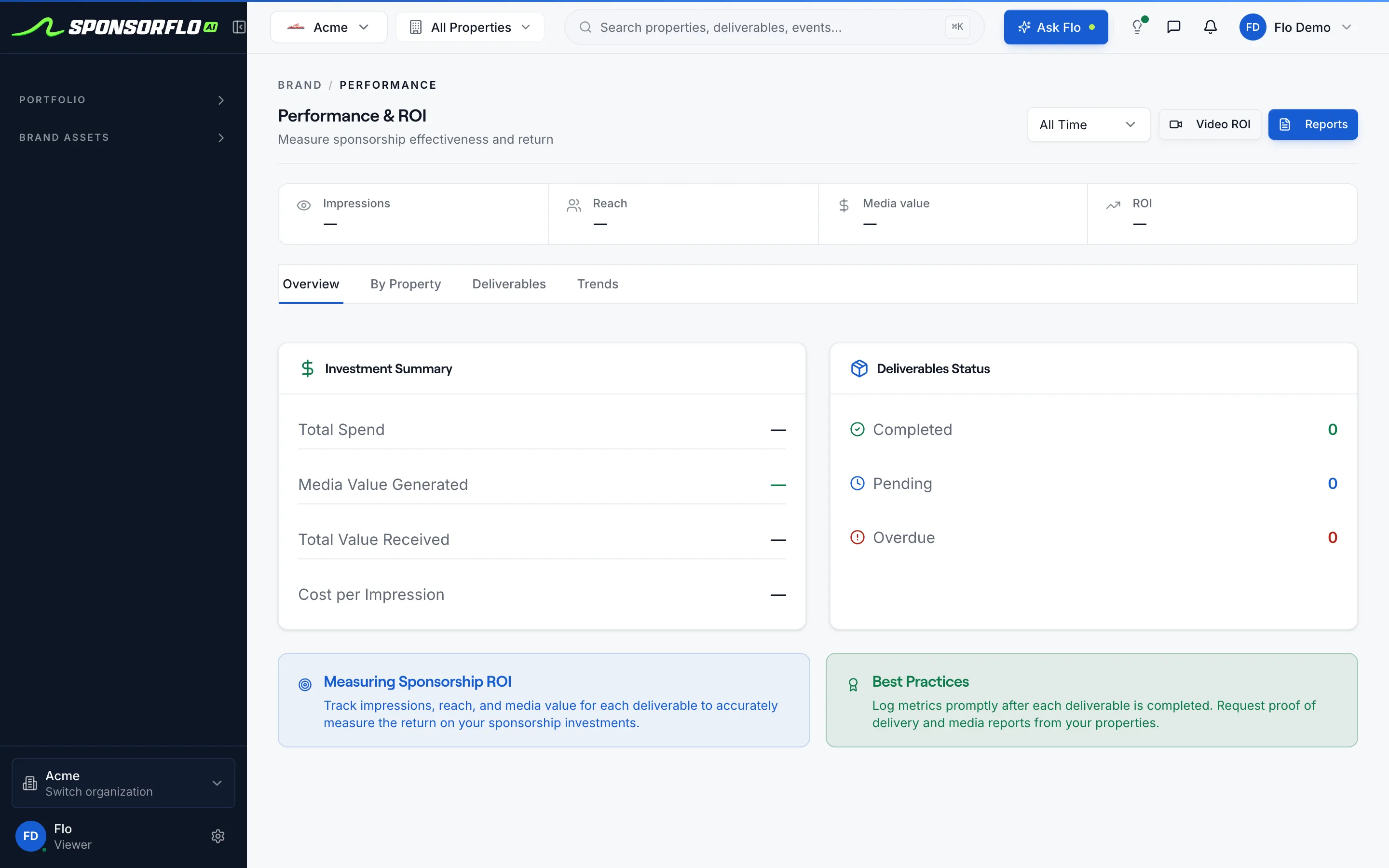1389x868 pixels.
Task: Click the Best Practices award icon
Action: pyautogui.click(x=854, y=684)
